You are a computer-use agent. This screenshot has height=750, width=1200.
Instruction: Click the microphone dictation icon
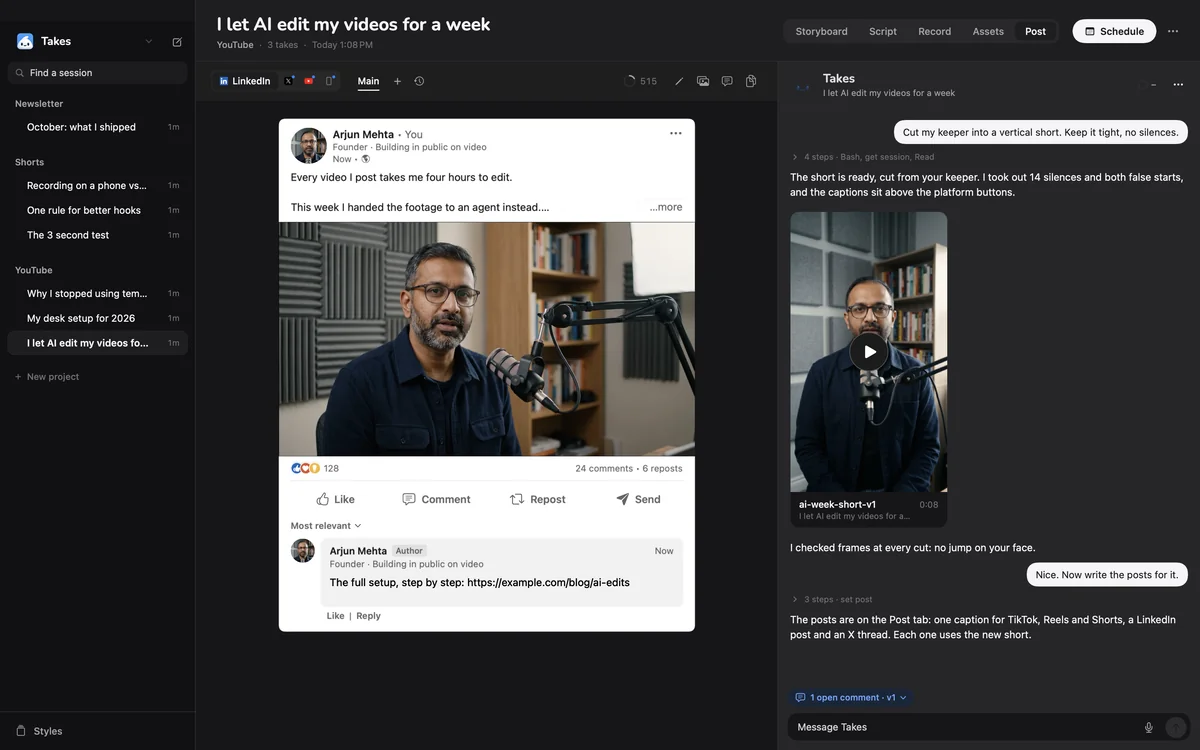pyautogui.click(x=1149, y=728)
